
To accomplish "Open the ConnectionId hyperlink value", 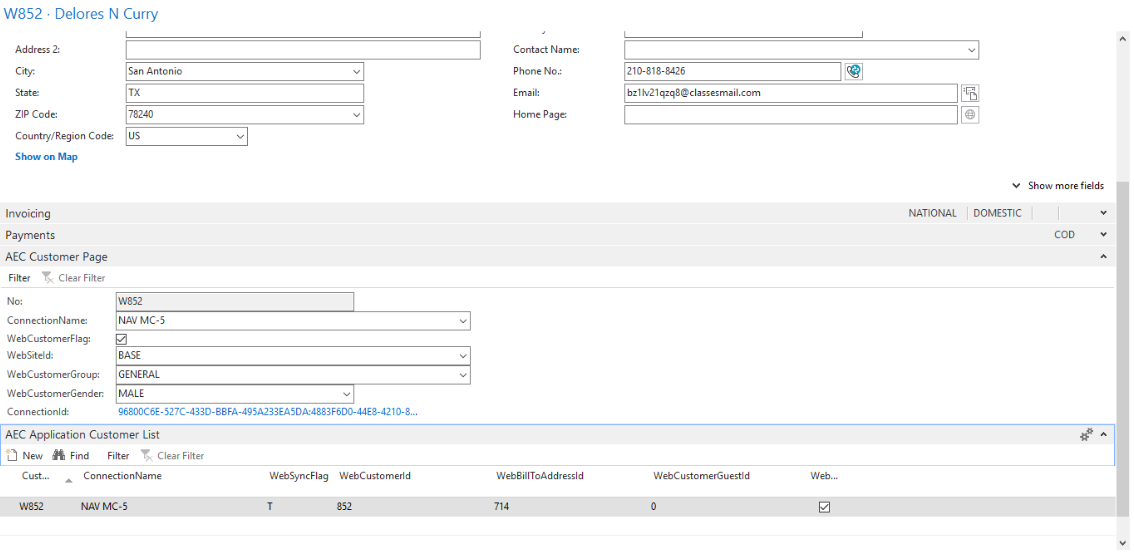I will [267, 412].
